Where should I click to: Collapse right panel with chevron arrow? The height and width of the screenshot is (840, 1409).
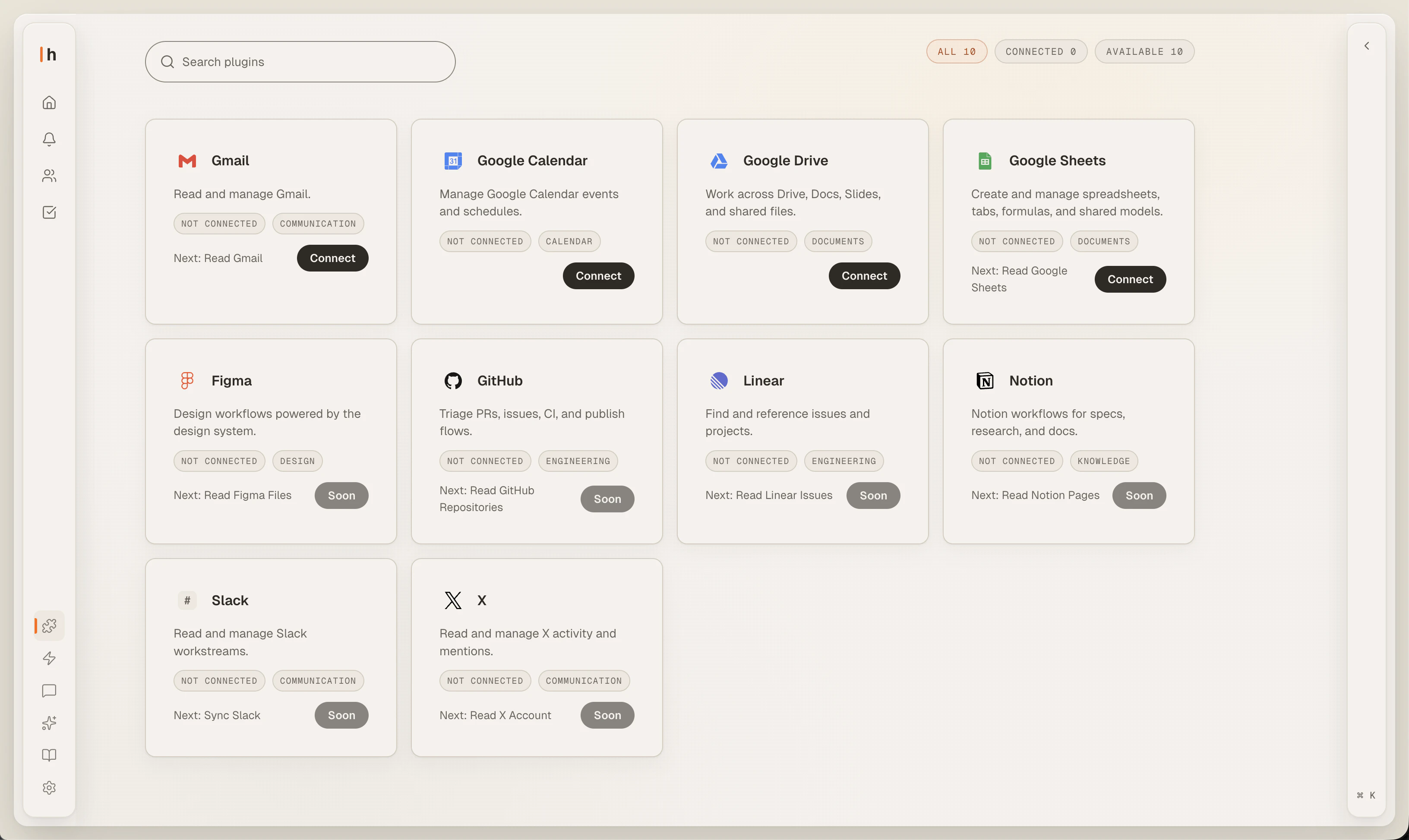tap(1367, 46)
